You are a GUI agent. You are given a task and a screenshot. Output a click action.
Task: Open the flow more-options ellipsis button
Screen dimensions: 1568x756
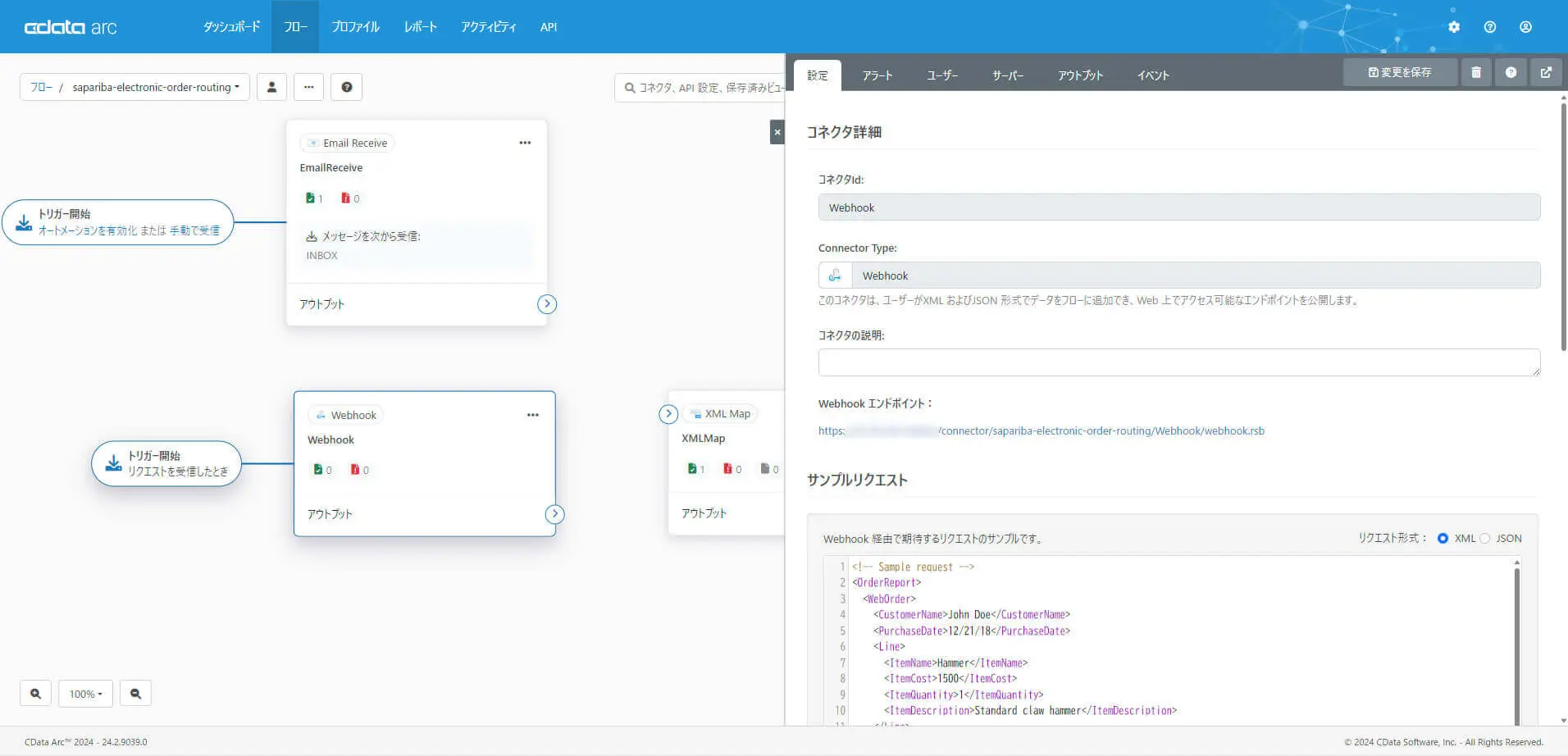pos(308,87)
